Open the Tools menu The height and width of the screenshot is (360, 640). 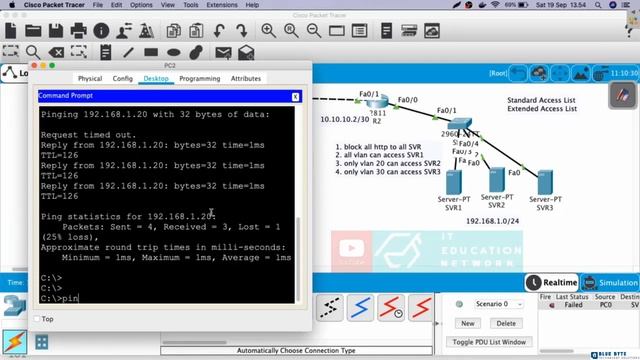(191, 5)
